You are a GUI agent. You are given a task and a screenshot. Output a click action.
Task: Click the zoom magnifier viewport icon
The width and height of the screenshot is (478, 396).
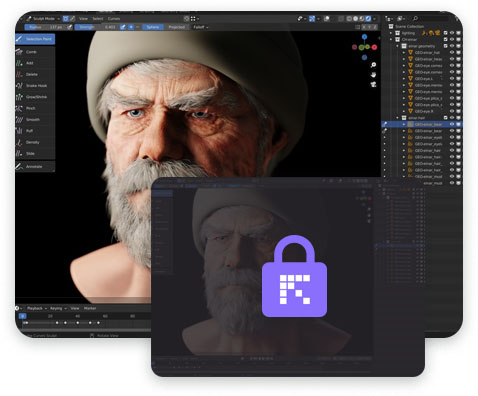(373, 65)
